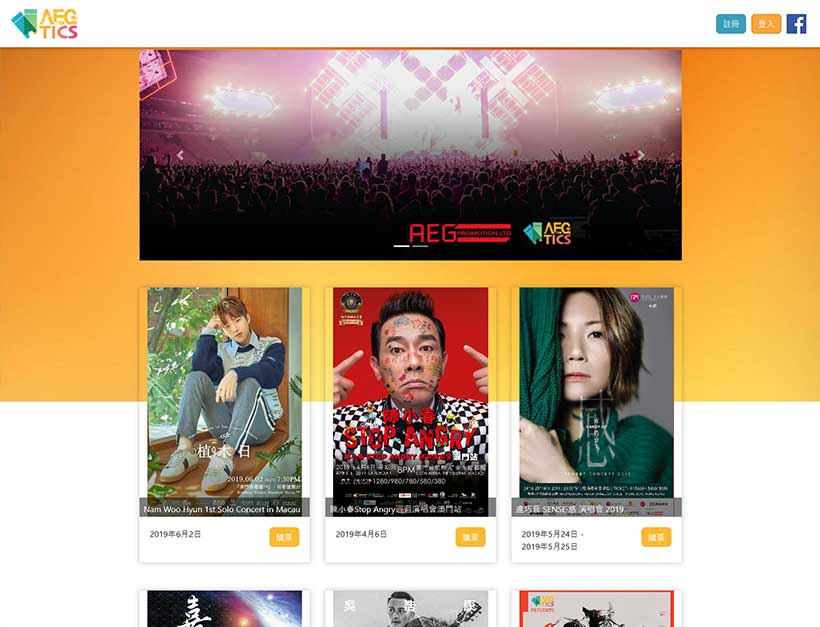Open the black-and-white guitarist poster
The image size is (820, 627).
(x=411, y=609)
